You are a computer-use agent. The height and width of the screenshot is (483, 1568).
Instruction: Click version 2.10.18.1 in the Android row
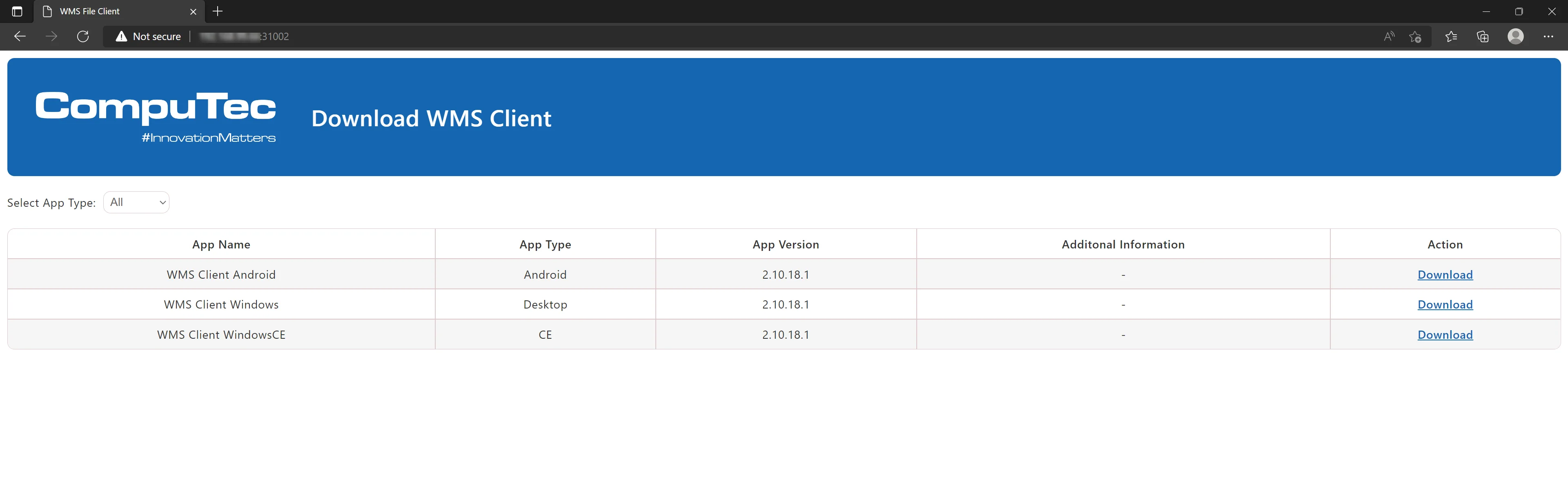point(786,275)
